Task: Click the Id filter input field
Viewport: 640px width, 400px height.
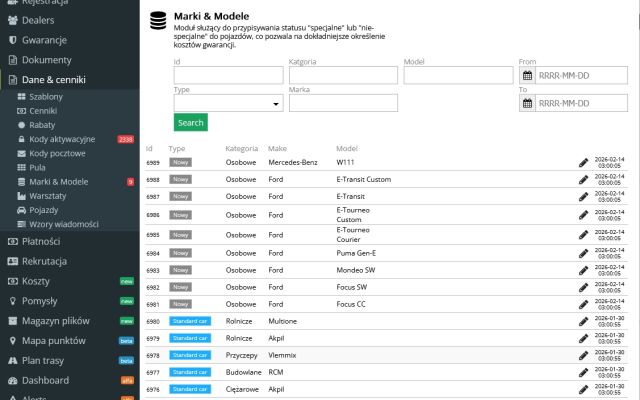Action: pyautogui.click(x=229, y=75)
